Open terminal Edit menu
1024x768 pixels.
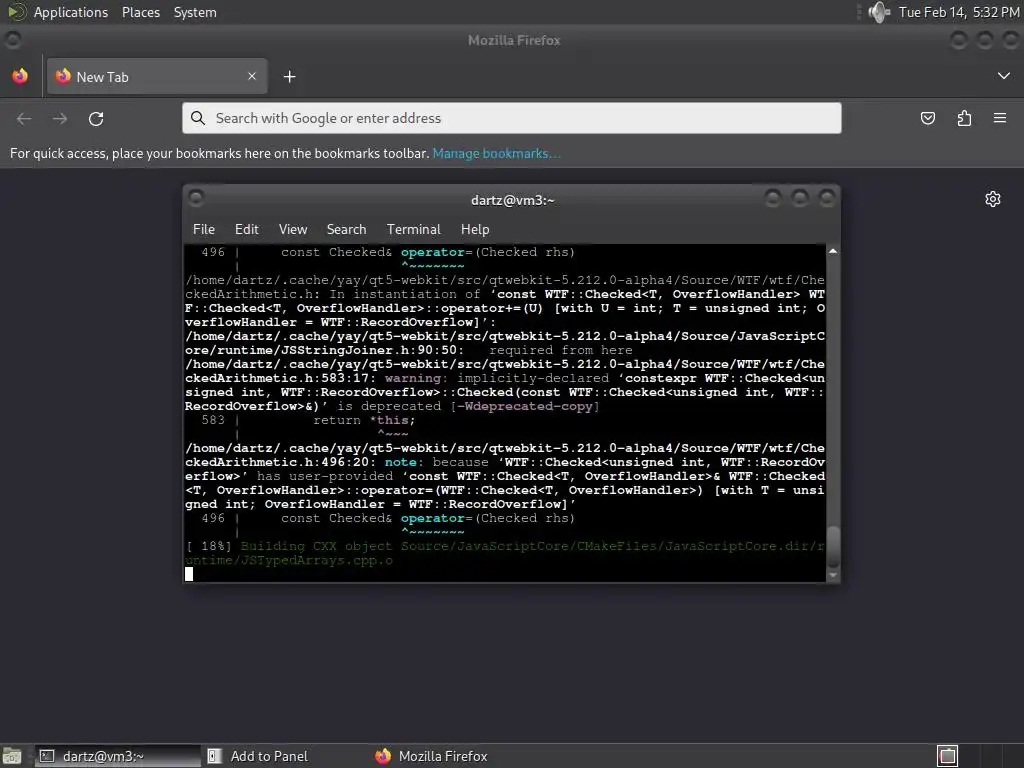(x=247, y=229)
